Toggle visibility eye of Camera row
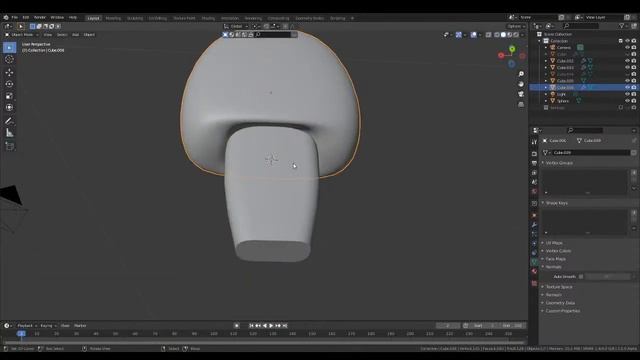Screen dimensions: 640x360 pos(627,47)
